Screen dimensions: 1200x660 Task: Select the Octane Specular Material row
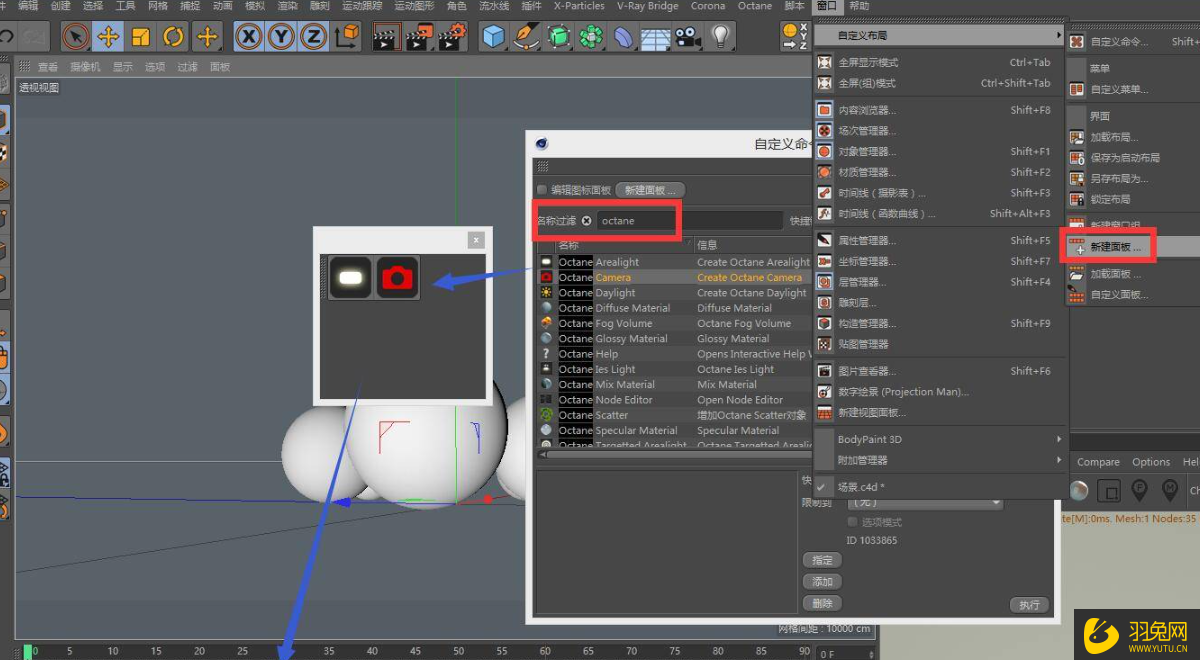674,431
